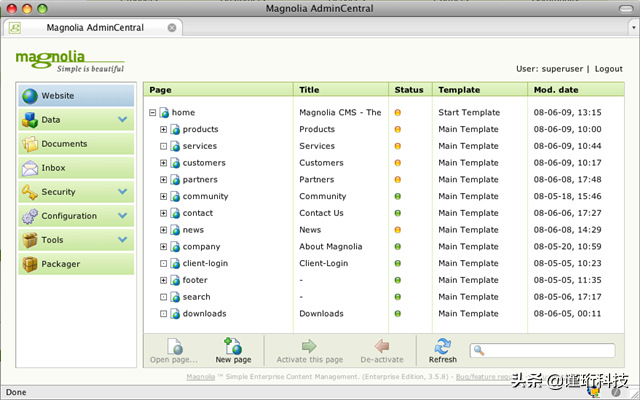Image resolution: width=640 pixels, height=400 pixels.
Task: Open the Magnolia footer link
Action: (x=200, y=377)
